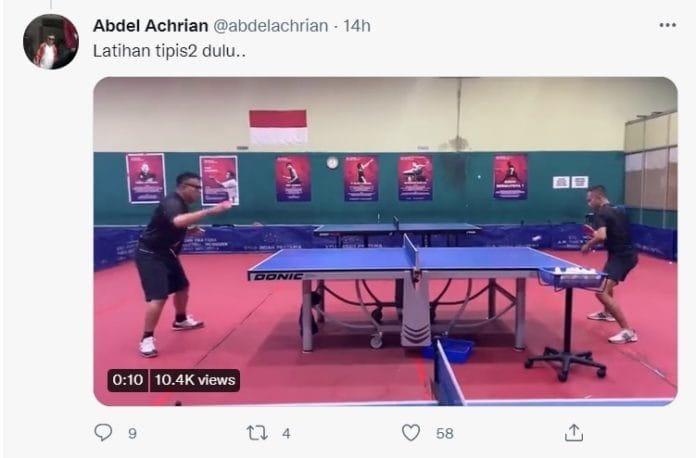Click the retweet count 4

tap(286, 434)
